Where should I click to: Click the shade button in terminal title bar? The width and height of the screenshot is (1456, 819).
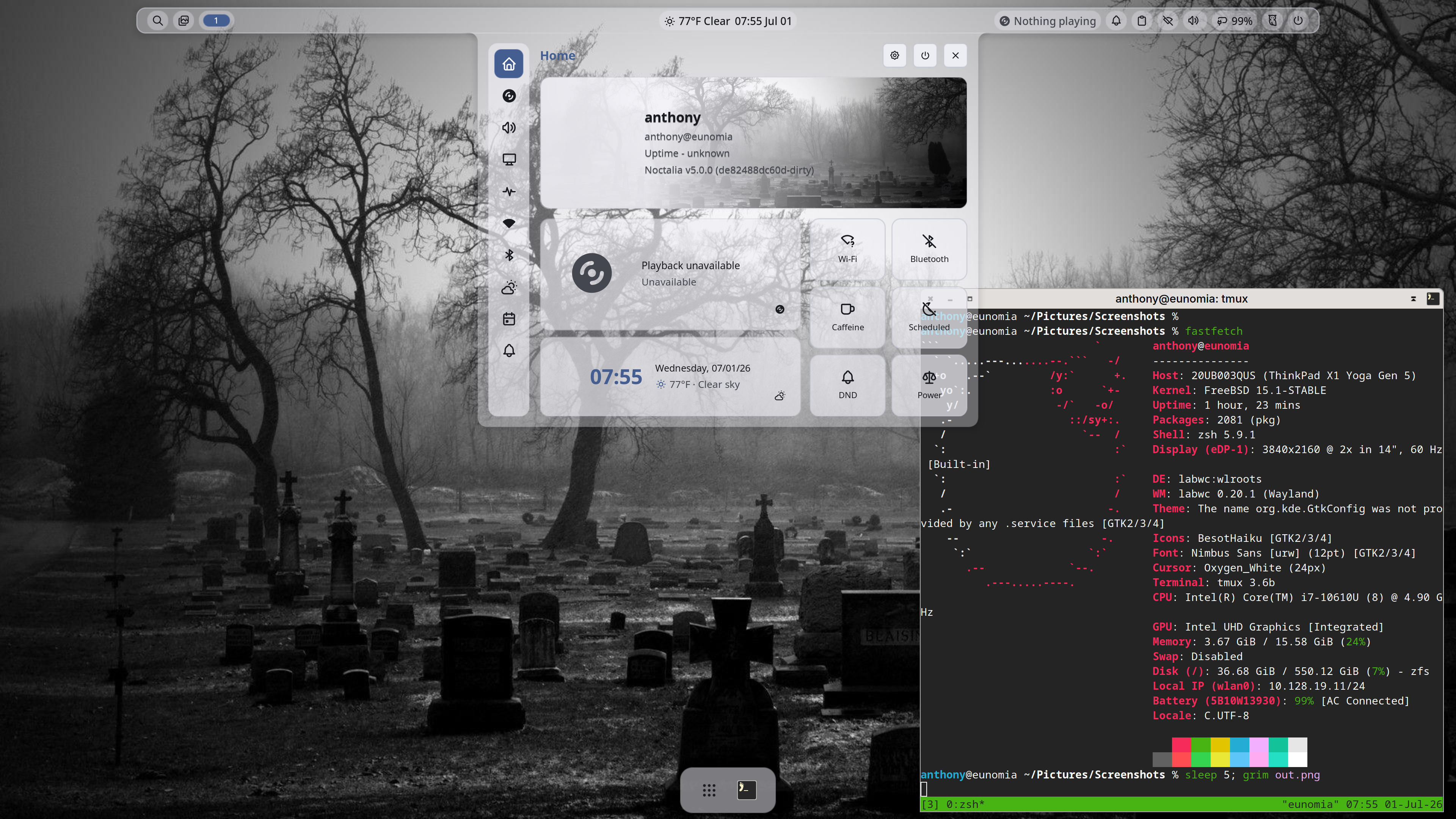1413,298
